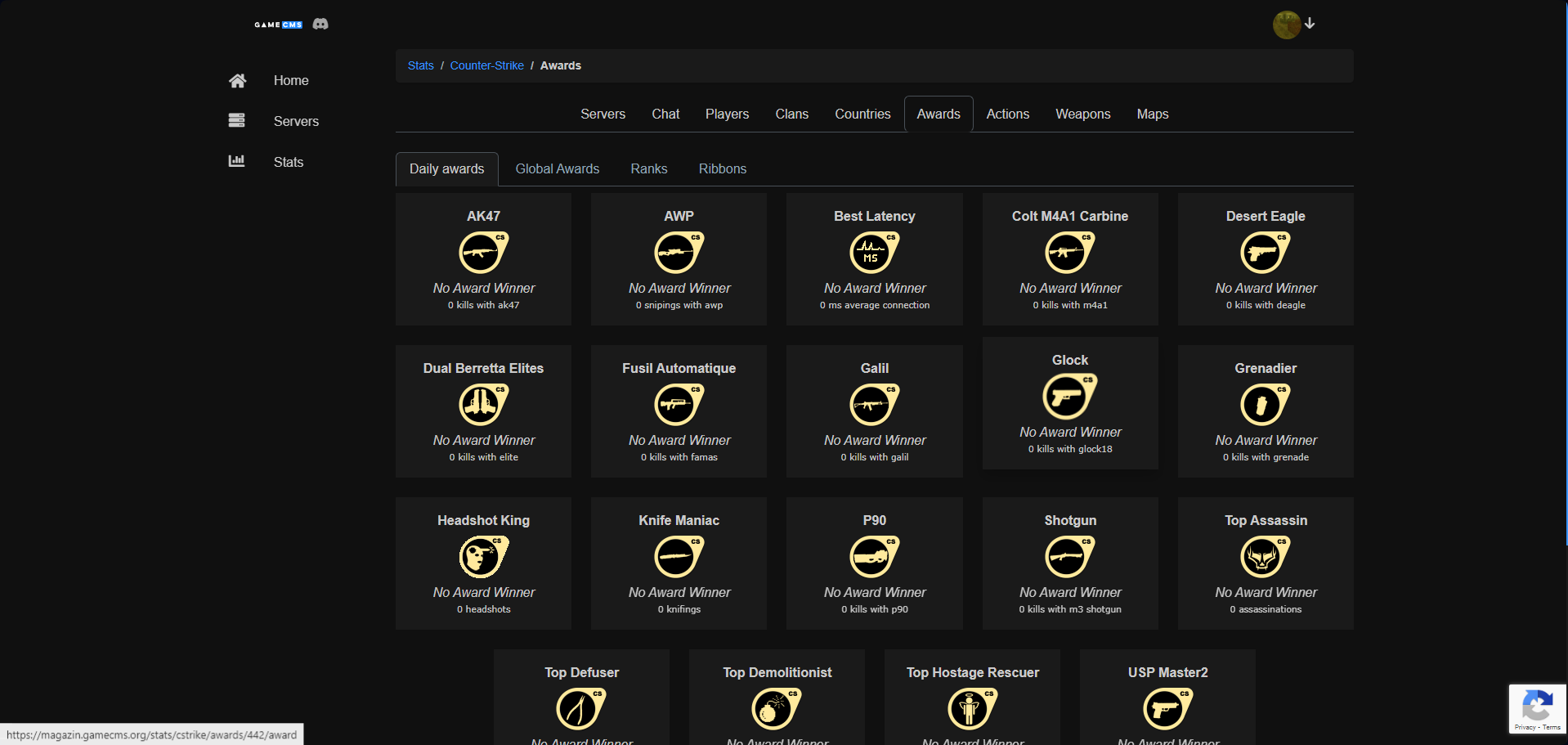Click the Grenadier award badge icon
Screen dimensions: 1568x745
click(x=1265, y=404)
